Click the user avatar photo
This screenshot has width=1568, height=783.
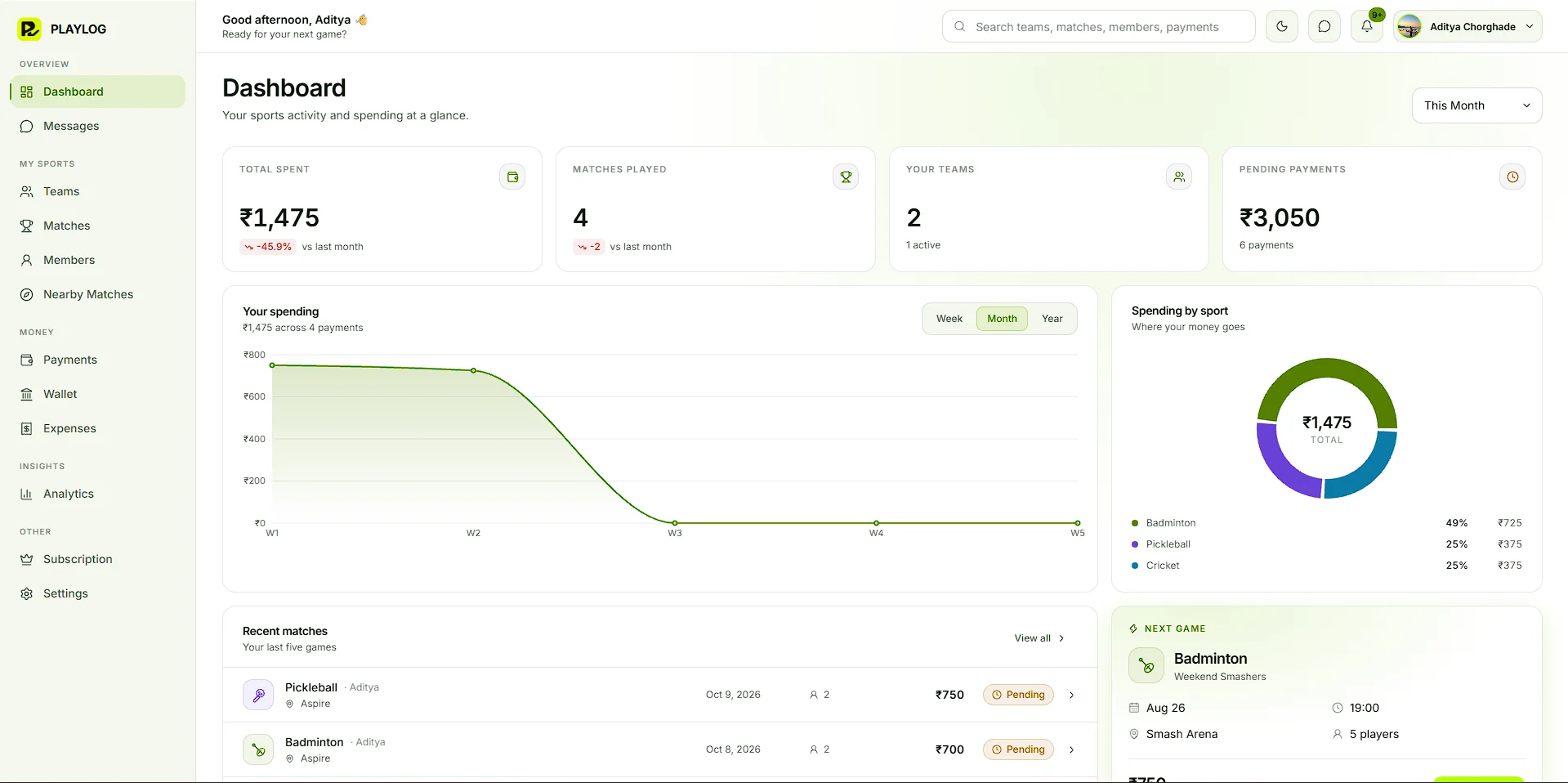pos(1409,26)
